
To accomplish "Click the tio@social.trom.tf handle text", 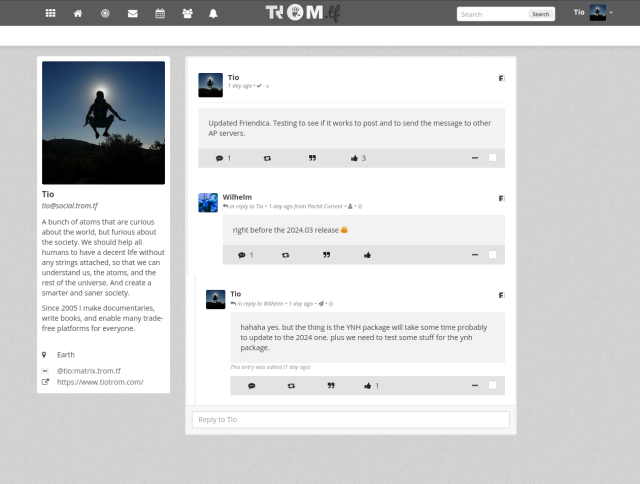I will coord(69,206).
